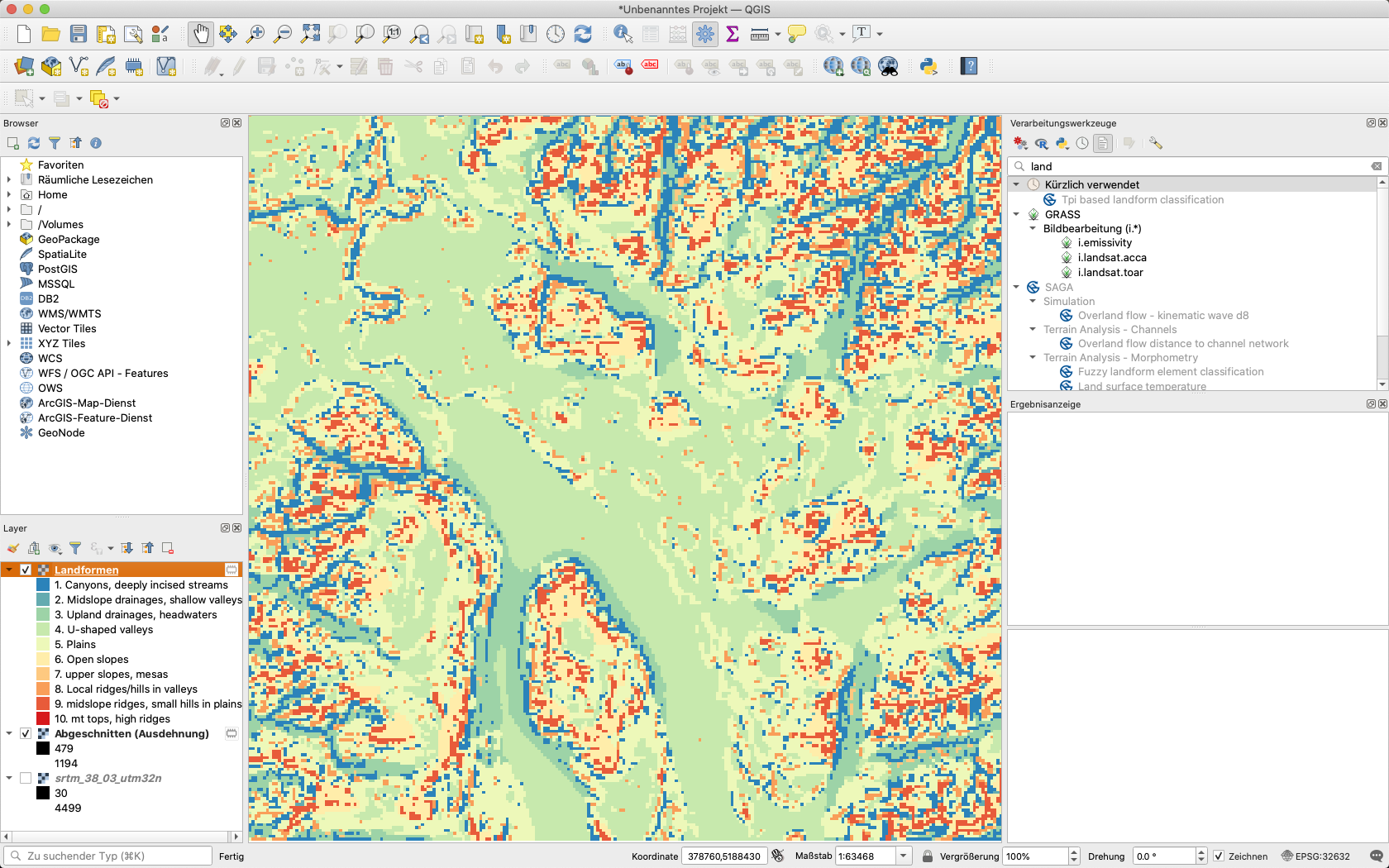Click the Zoom In magnifier tool
The image size is (1389, 868).
tap(255, 34)
